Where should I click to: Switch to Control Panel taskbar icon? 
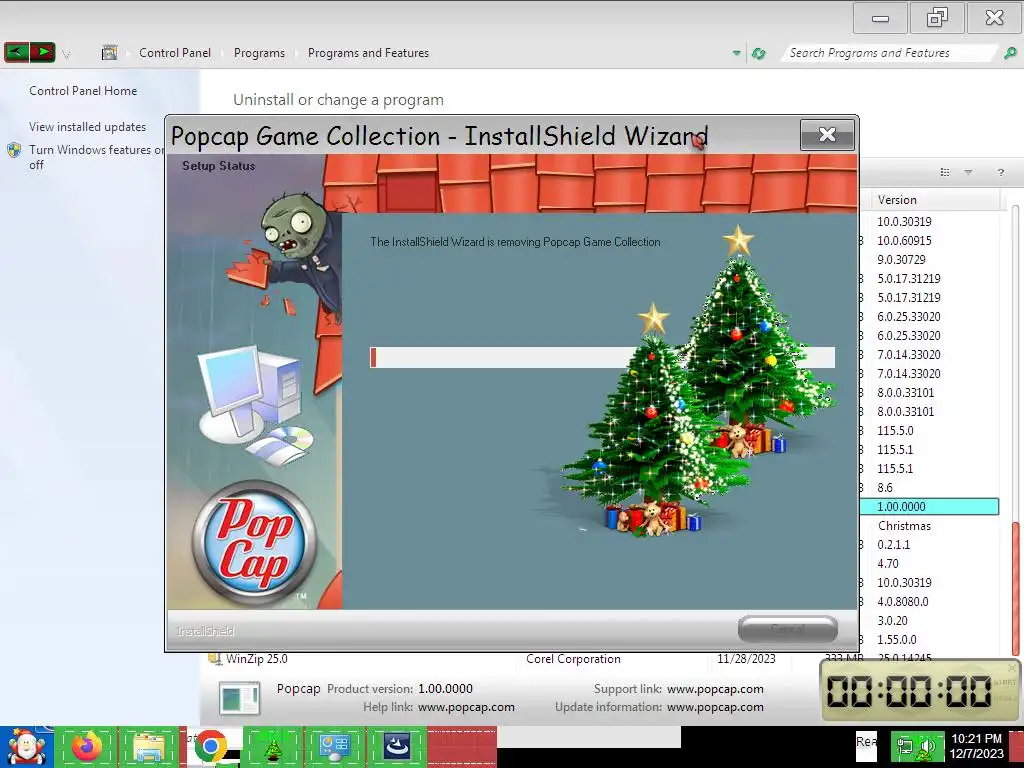334,747
